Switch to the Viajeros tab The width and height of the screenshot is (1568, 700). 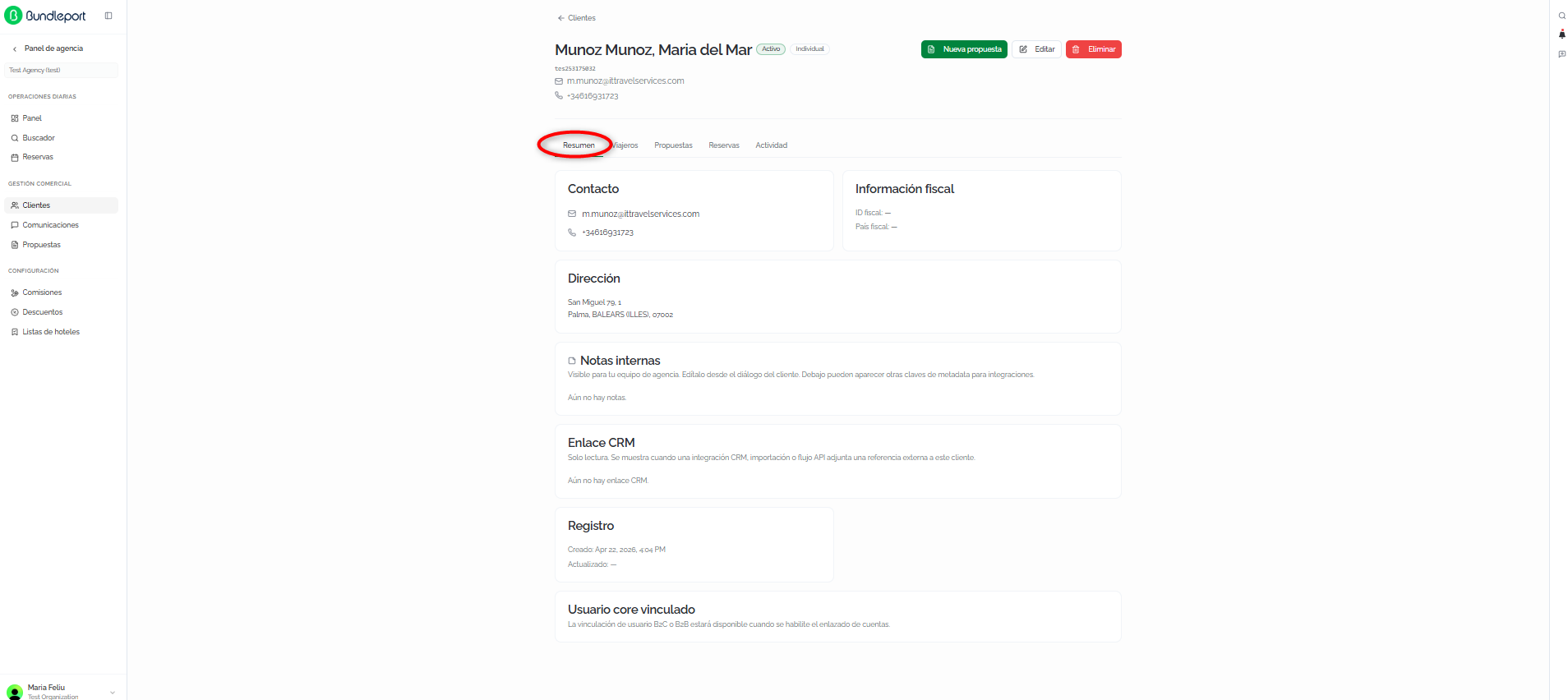[625, 145]
